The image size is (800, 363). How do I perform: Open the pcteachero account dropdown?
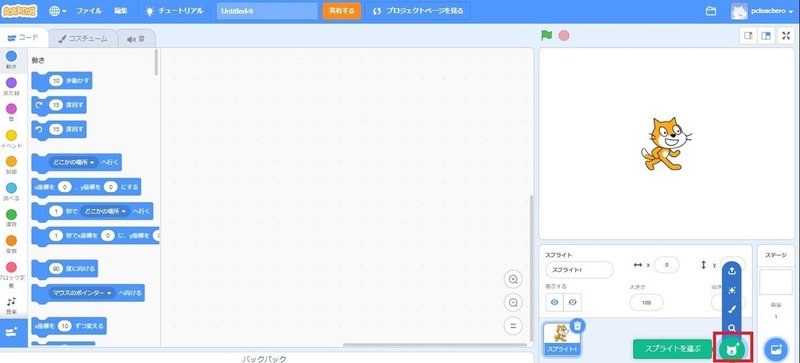click(763, 11)
